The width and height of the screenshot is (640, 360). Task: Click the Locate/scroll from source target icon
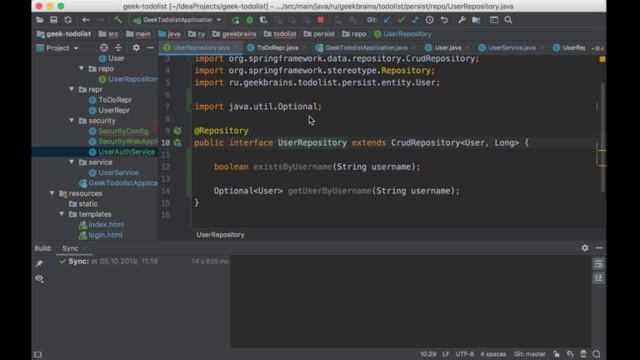104,48
